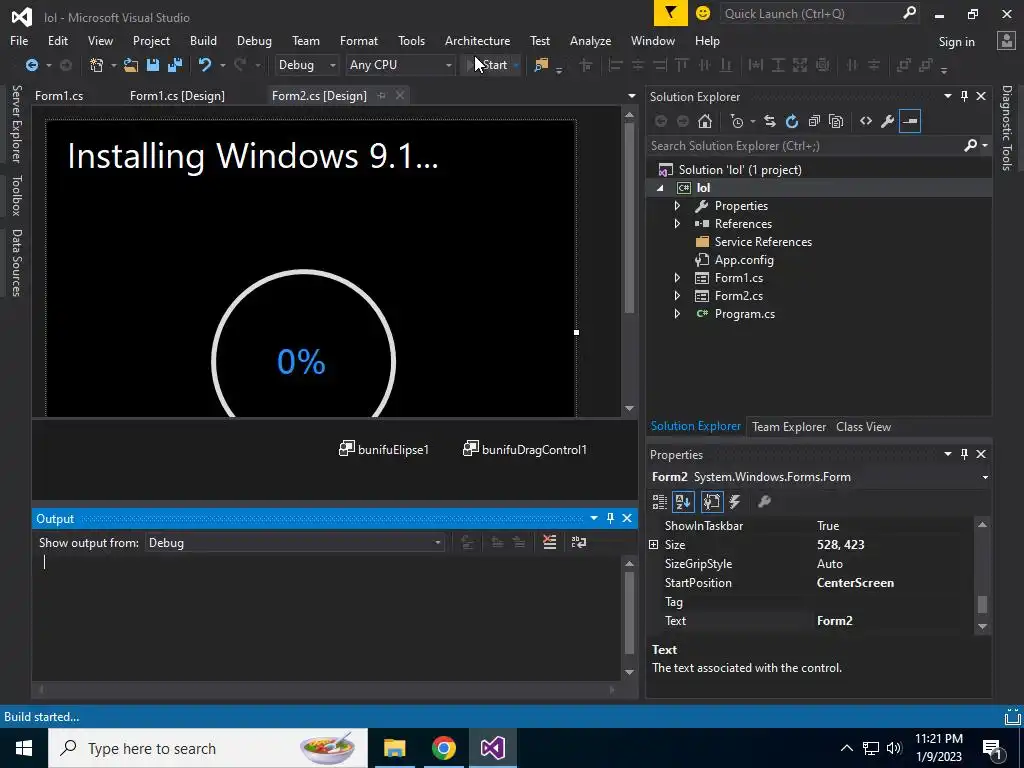The image size is (1024, 768).
Task: Open the Server Explorer side tab
Action: 16,123
